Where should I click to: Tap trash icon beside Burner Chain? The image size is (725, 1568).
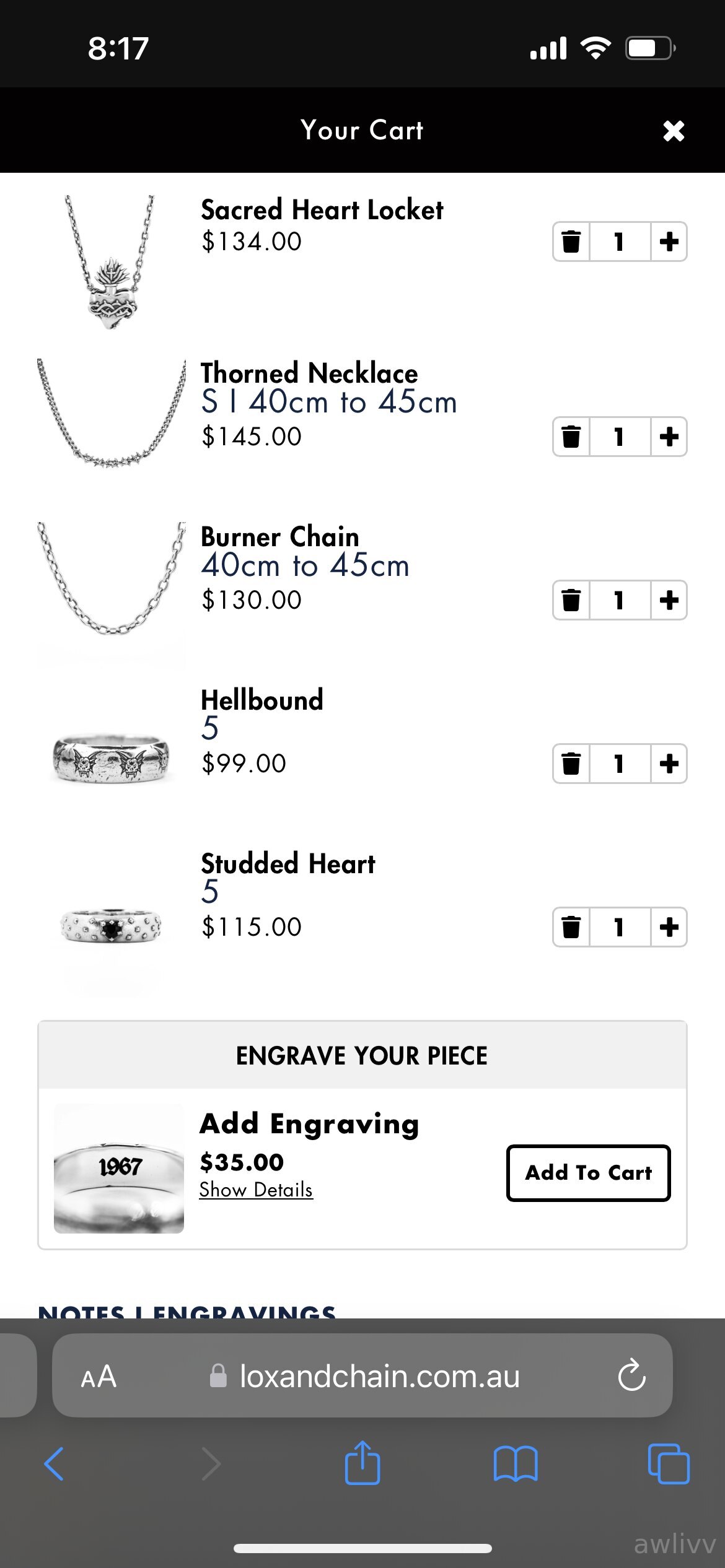[571, 600]
